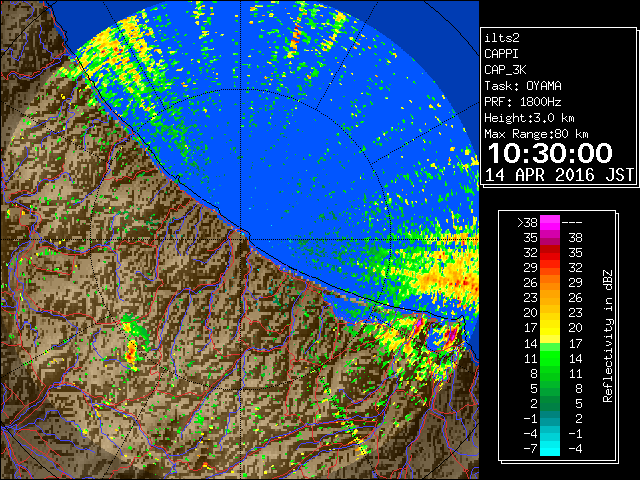Click the '14 APR 2016 JST' date
Viewport: 640px width, 480px height.
pyautogui.click(x=559, y=175)
